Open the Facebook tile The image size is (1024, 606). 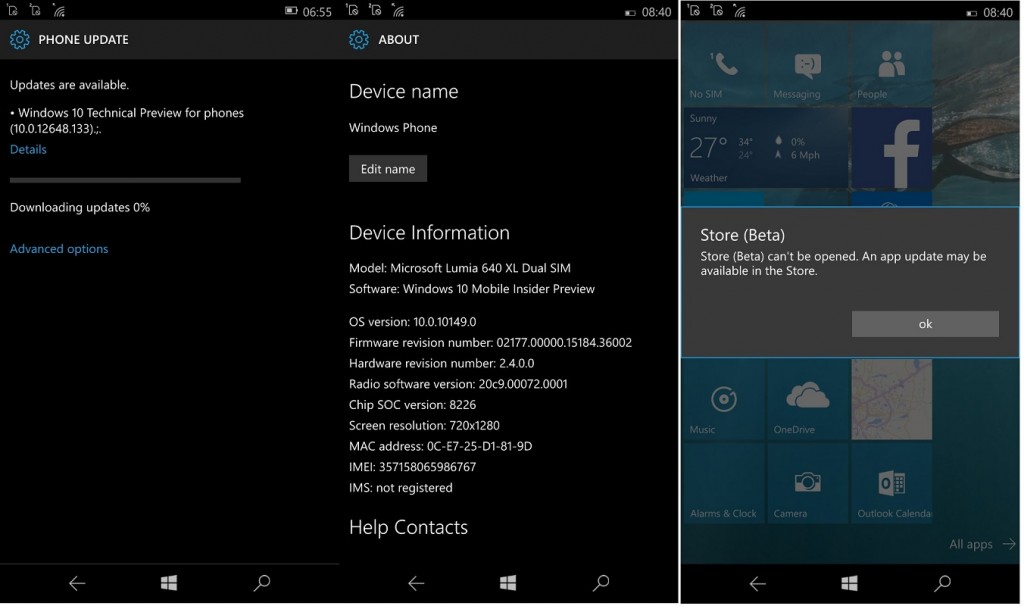tap(891, 148)
